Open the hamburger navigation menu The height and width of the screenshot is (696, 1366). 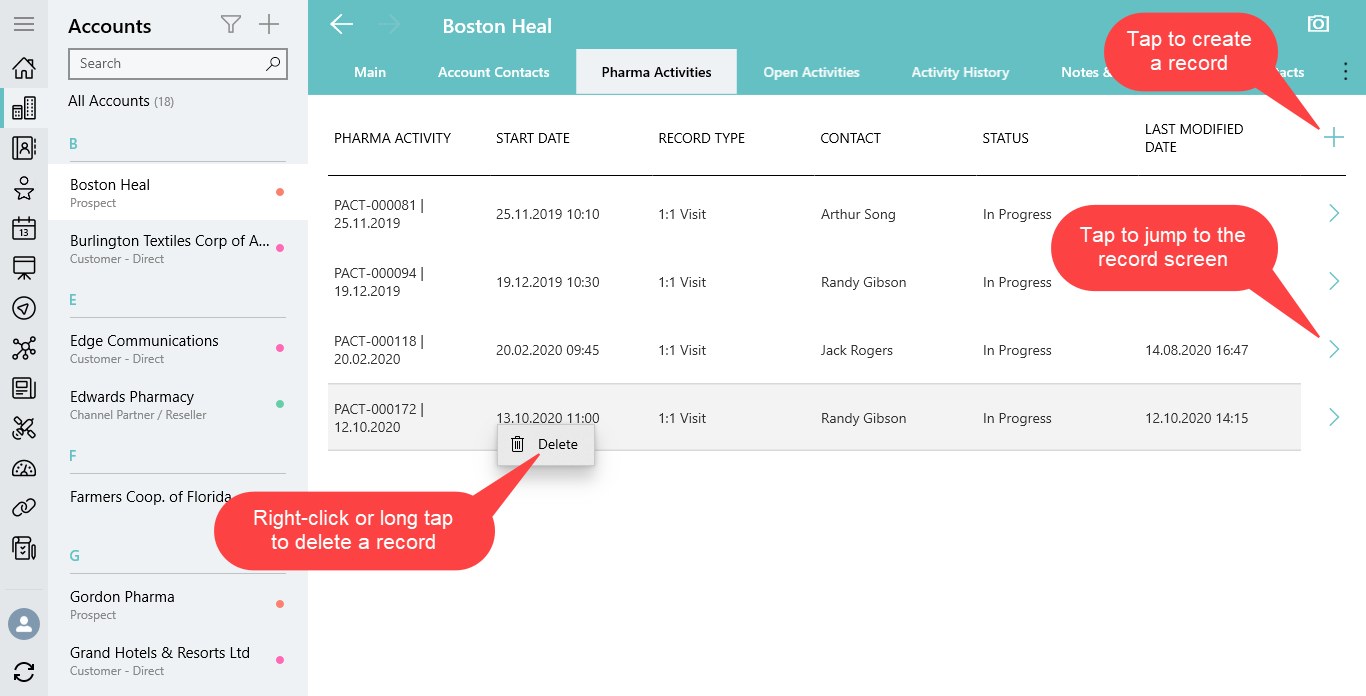pos(24,24)
